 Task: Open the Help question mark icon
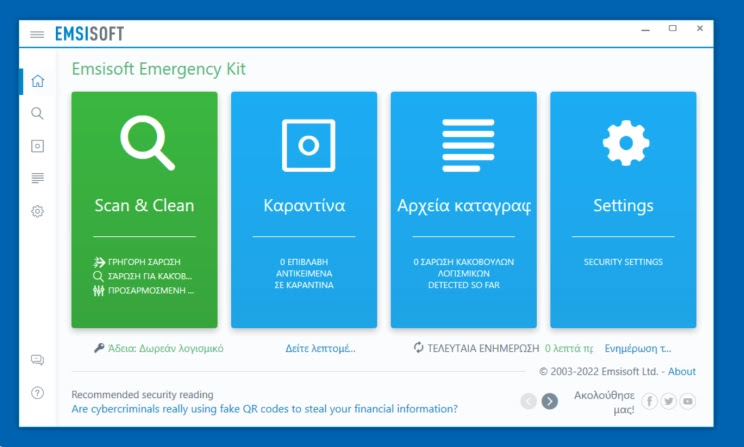pos(37,393)
